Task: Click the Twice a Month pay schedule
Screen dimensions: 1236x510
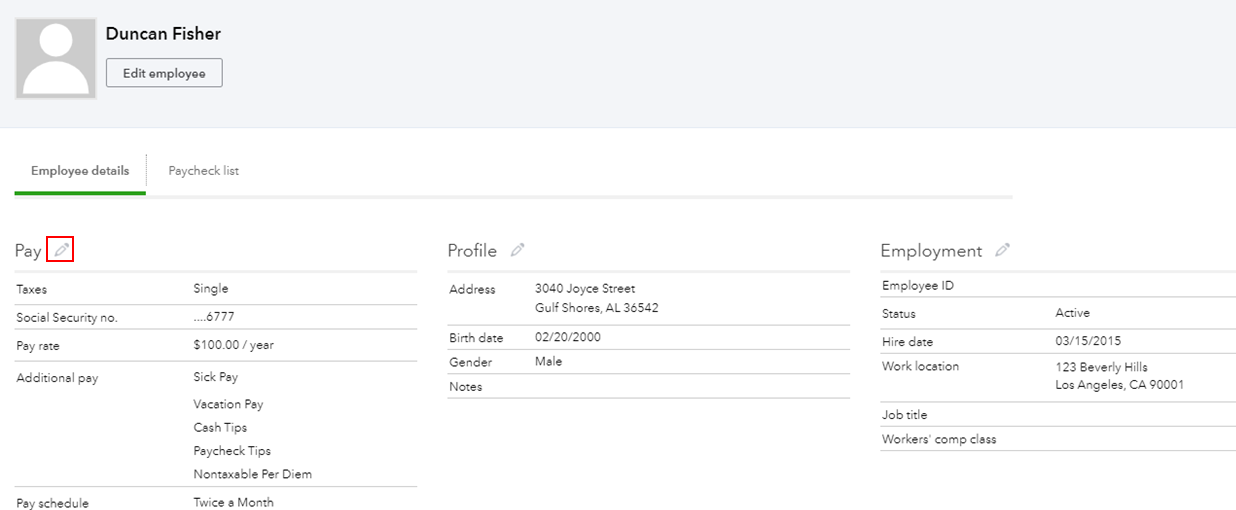Action: point(233,502)
